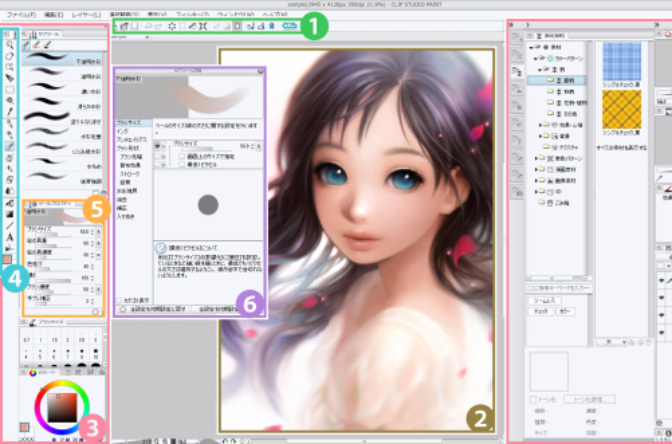The height and width of the screenshot is (444, 672).
Task: Choose the 透明水彩 brush in sub tool list
Action: 63,73
